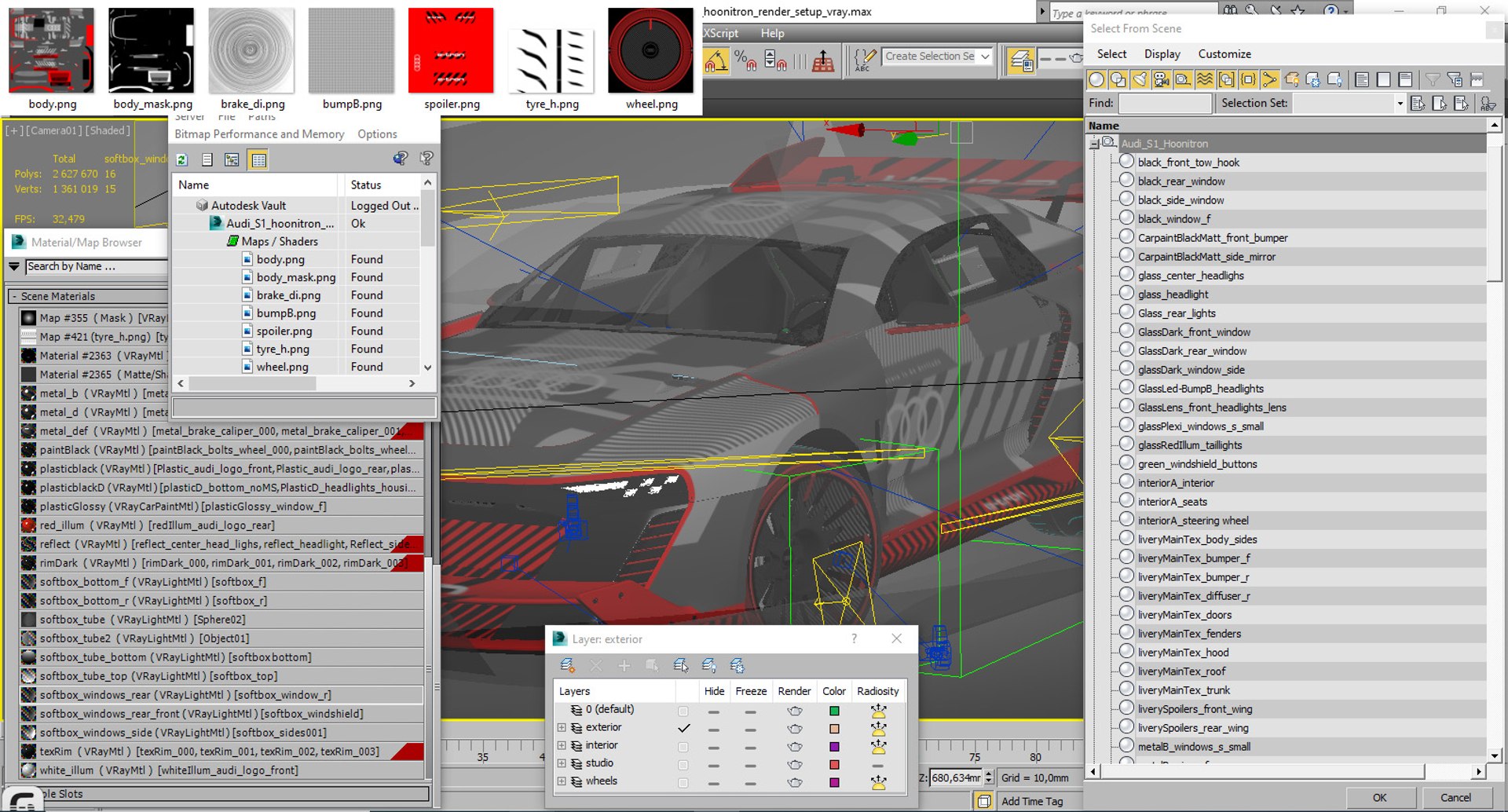The height and width of the screenshot is (812, 1508).
Task: Click the Find input field
Action: pos(1165,103)
